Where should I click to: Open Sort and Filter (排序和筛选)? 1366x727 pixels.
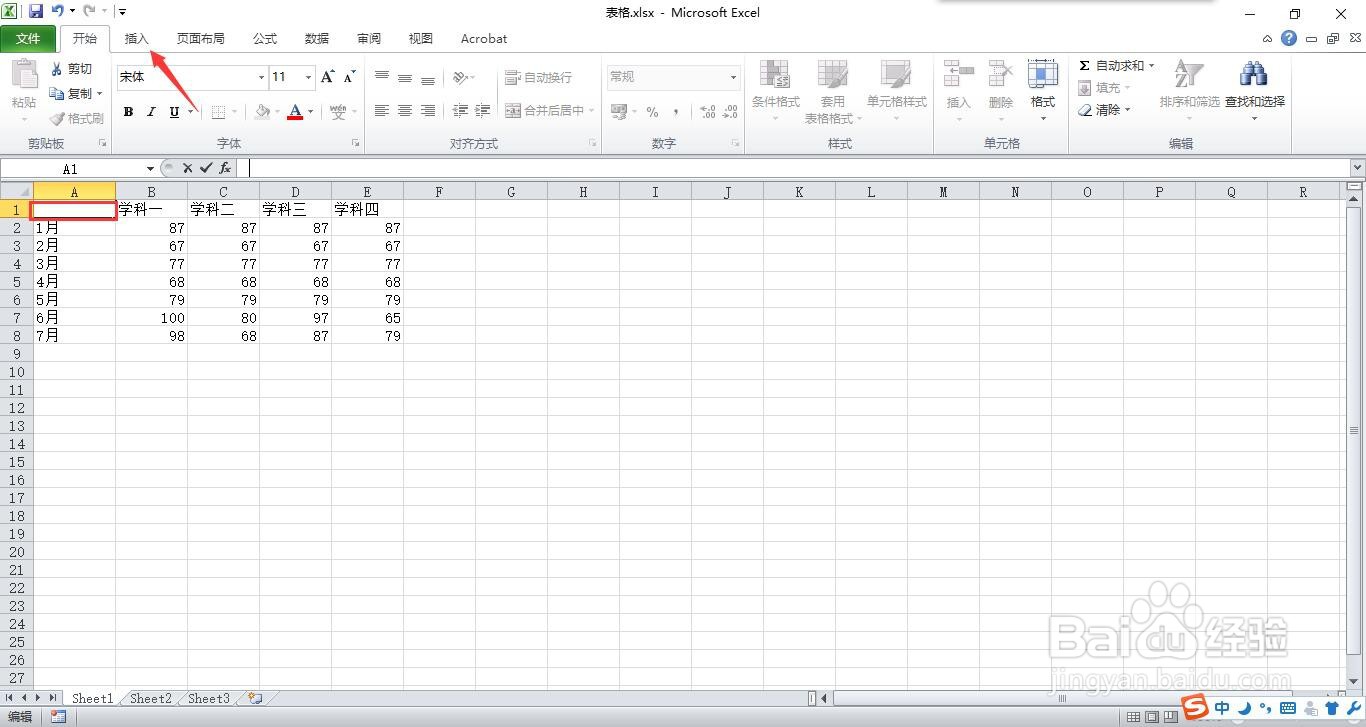[x=1189, y=90]
